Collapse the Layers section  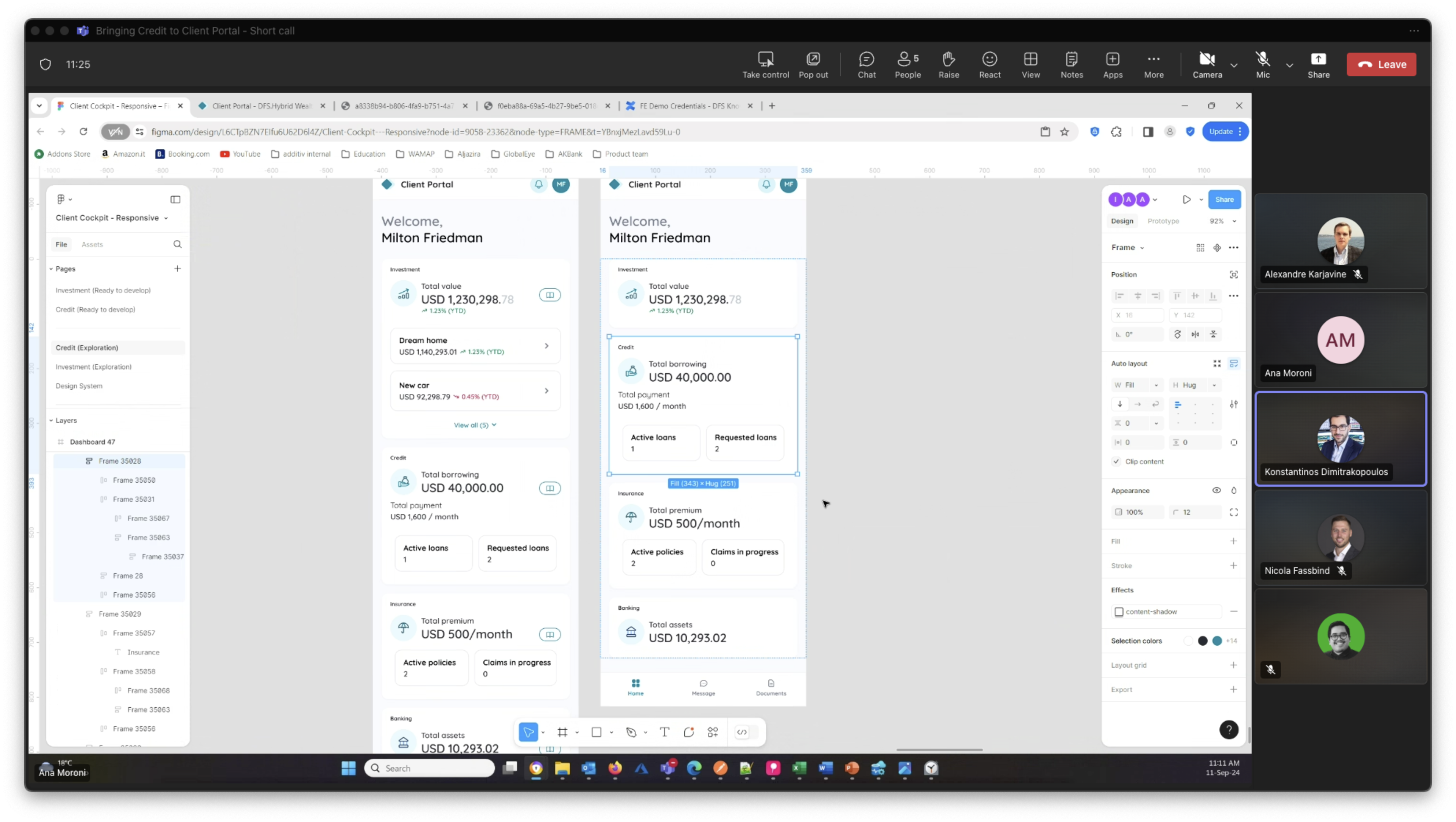coord(51,420)
